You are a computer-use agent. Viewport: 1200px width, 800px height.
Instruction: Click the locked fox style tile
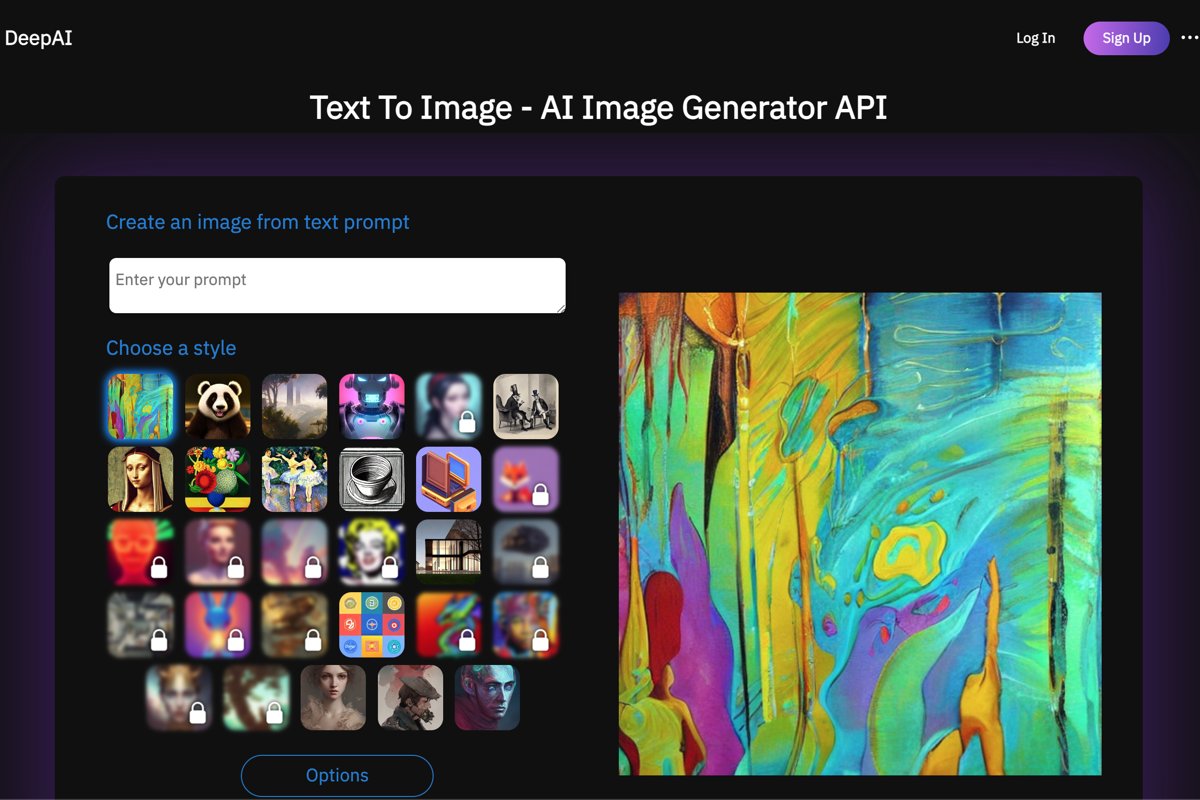526,480
